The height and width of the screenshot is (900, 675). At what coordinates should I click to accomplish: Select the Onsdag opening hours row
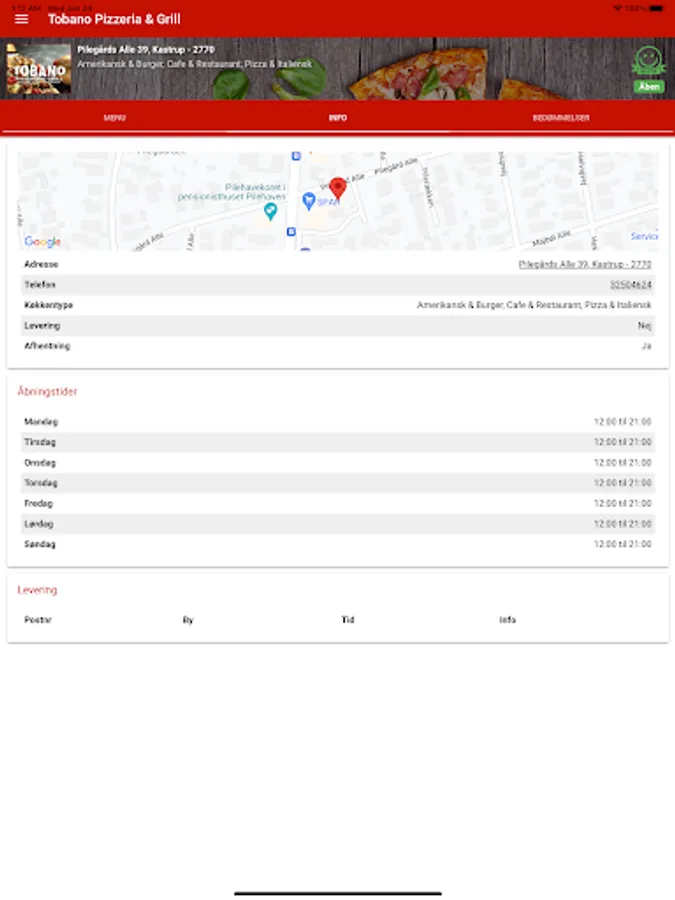point(338,463)
